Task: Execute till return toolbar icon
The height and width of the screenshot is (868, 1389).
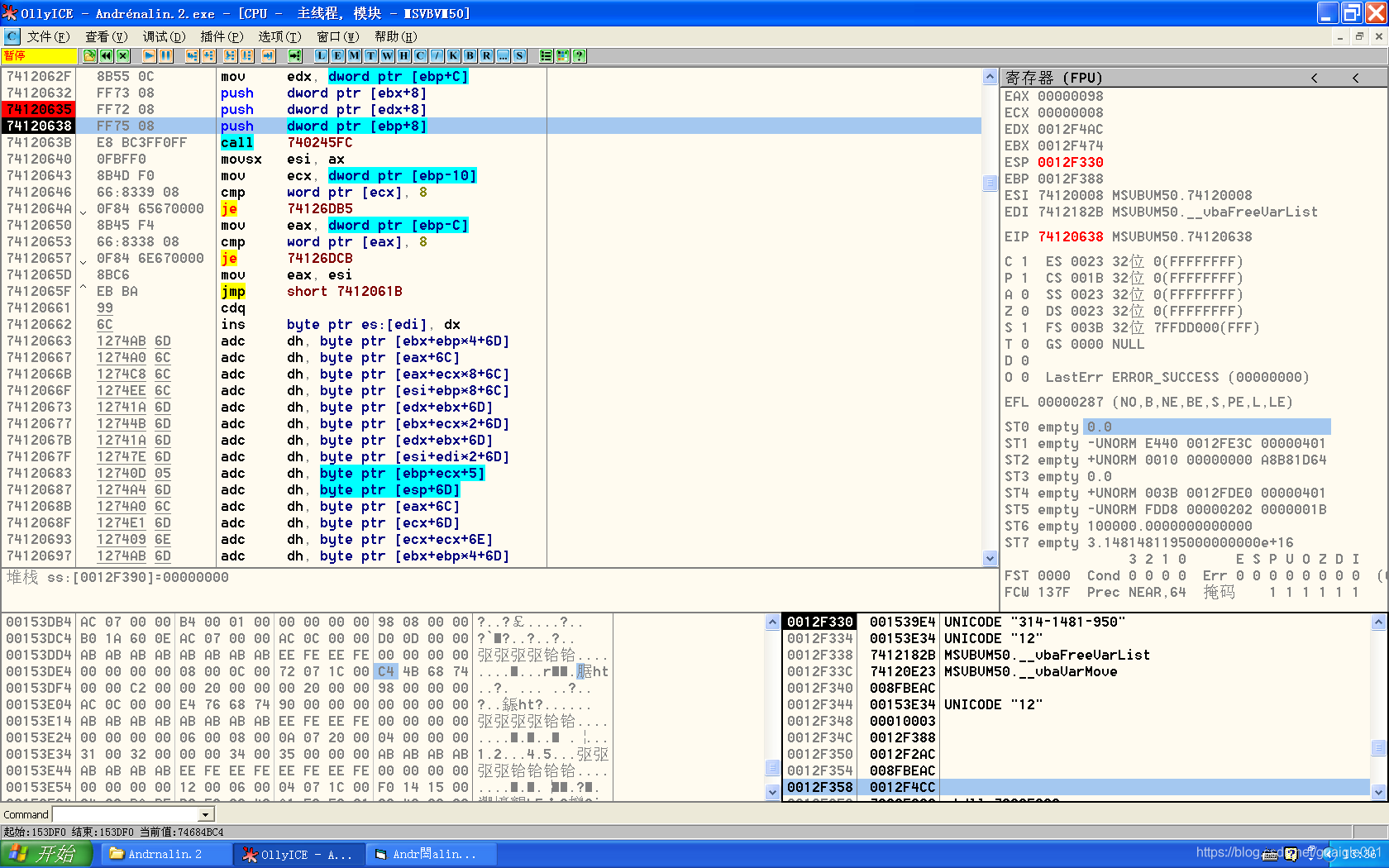Action: point(268,55)
